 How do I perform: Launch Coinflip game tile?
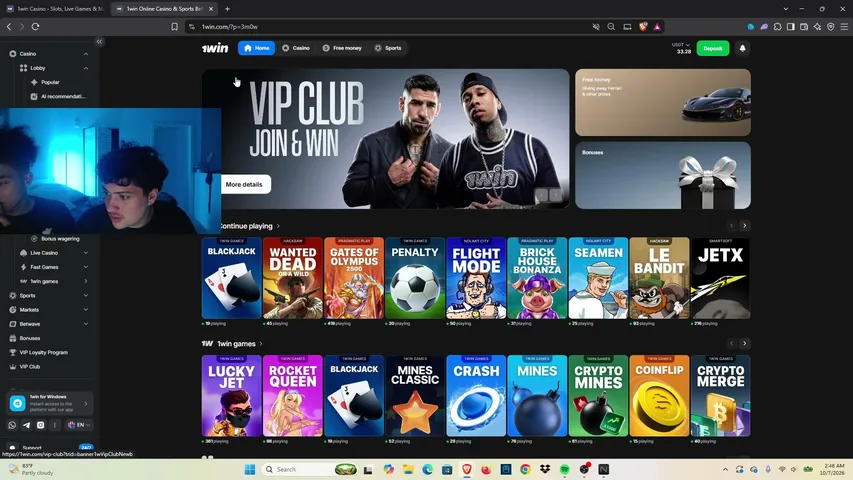[x=659, y=396]
